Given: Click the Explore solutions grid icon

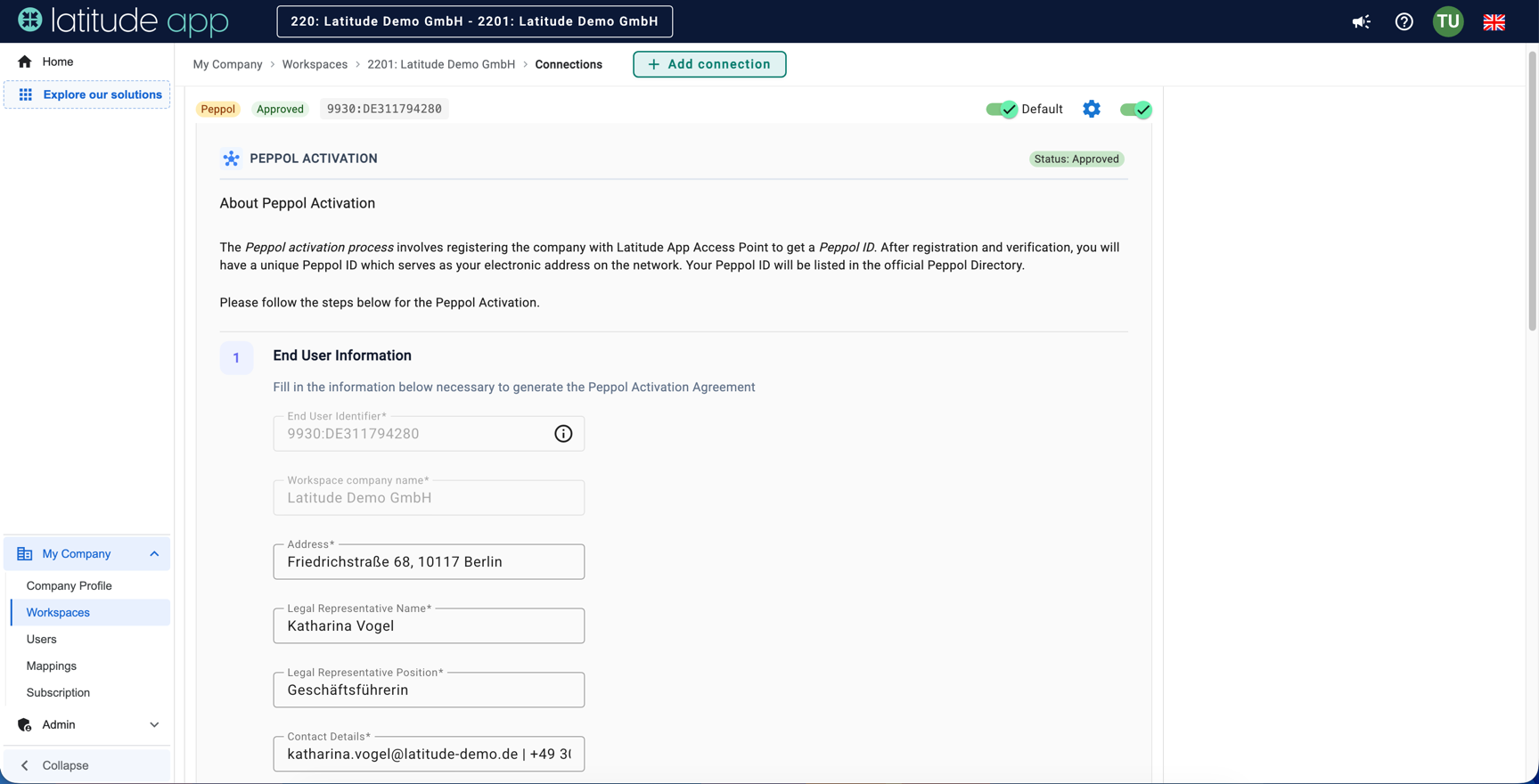Looking at the screenshot, I should (x=26, y=94).
